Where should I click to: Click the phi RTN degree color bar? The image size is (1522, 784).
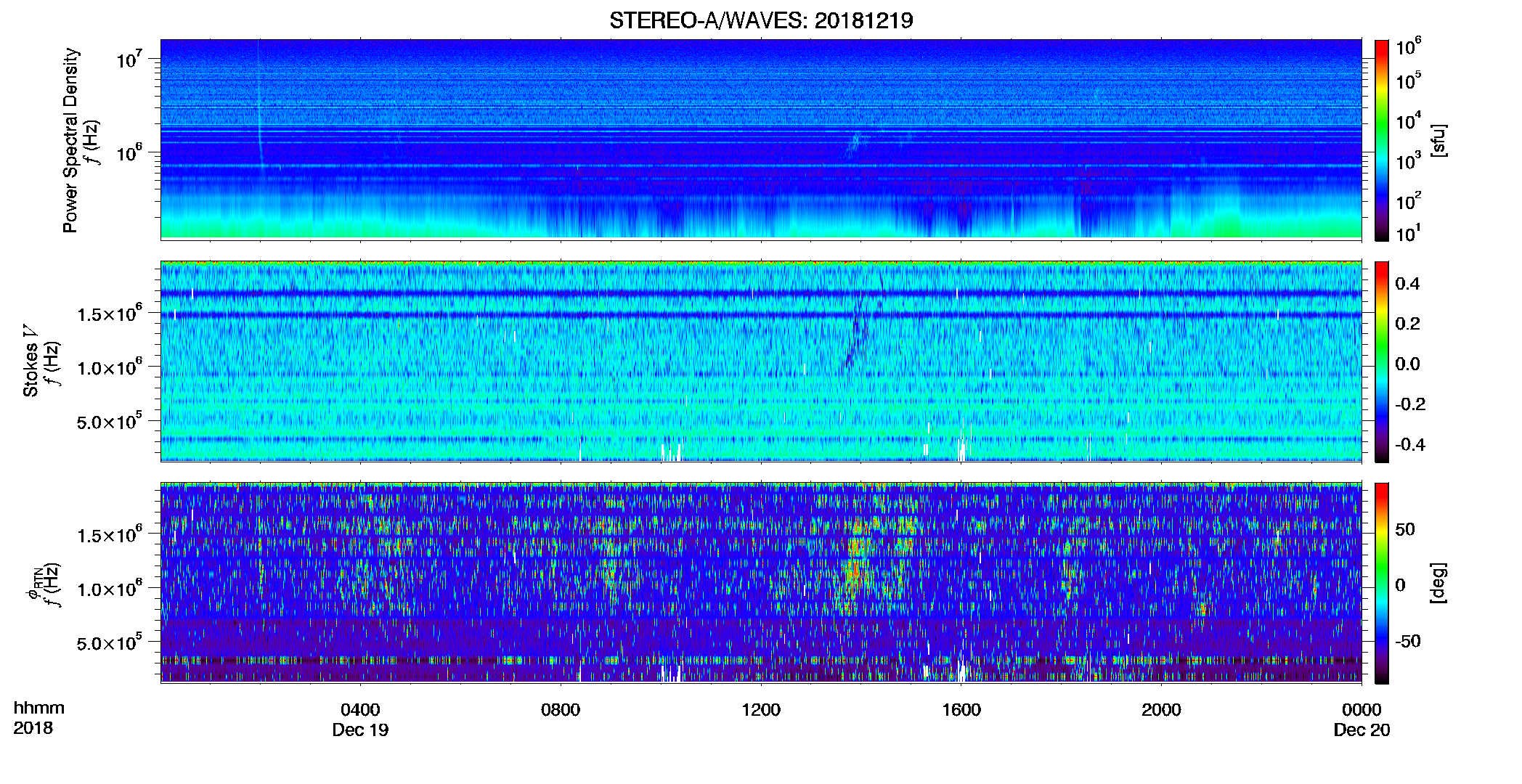[1382, 583]
